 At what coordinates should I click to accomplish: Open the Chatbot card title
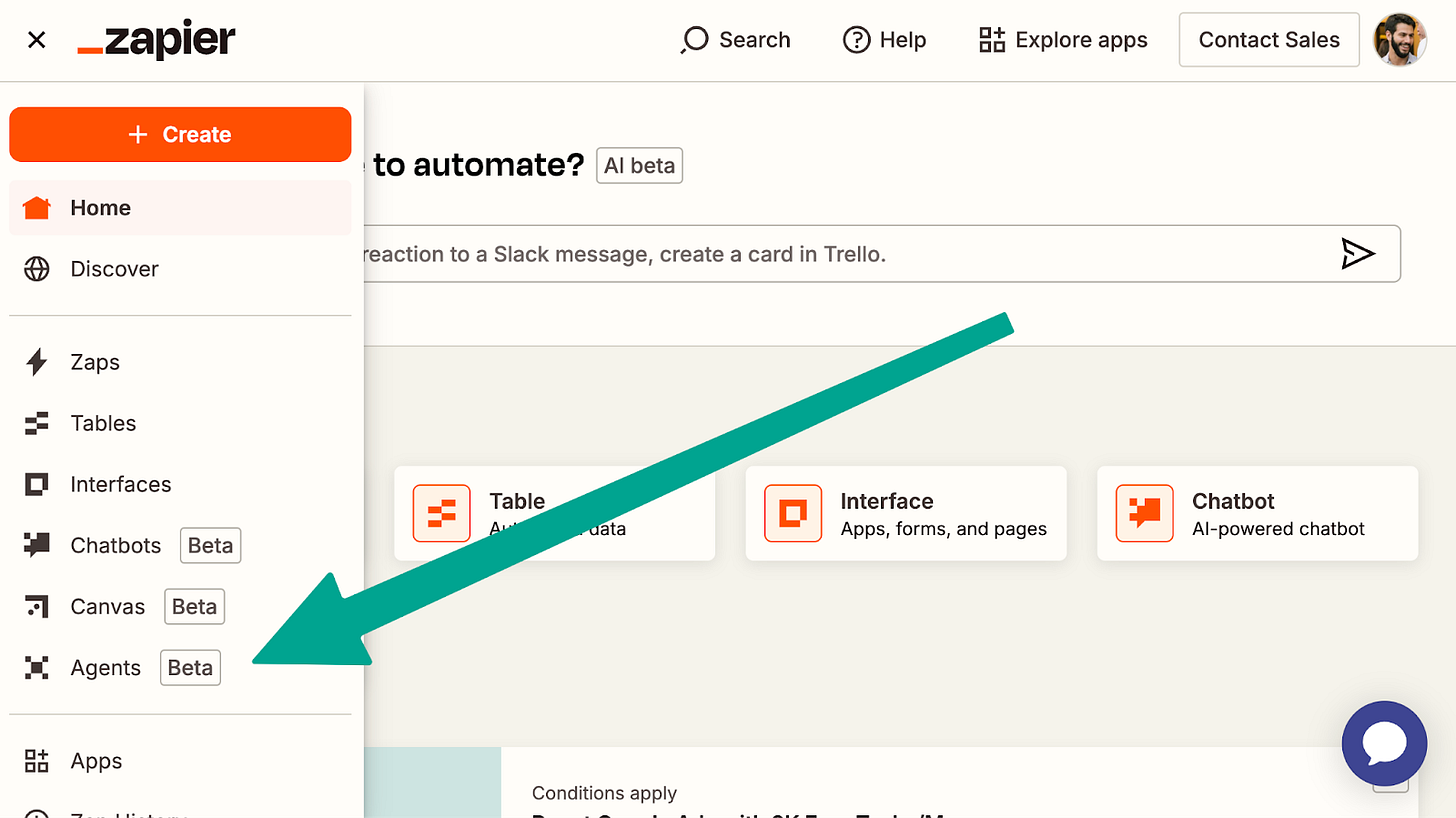pos(1233,501)
